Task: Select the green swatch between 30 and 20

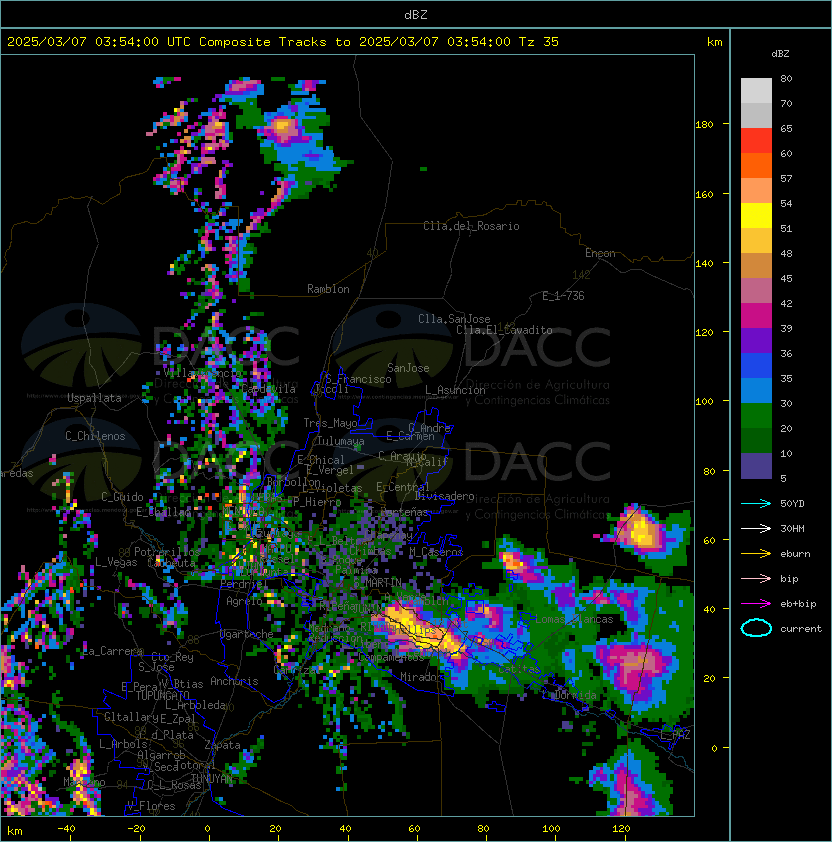Action: click(756, 416)
